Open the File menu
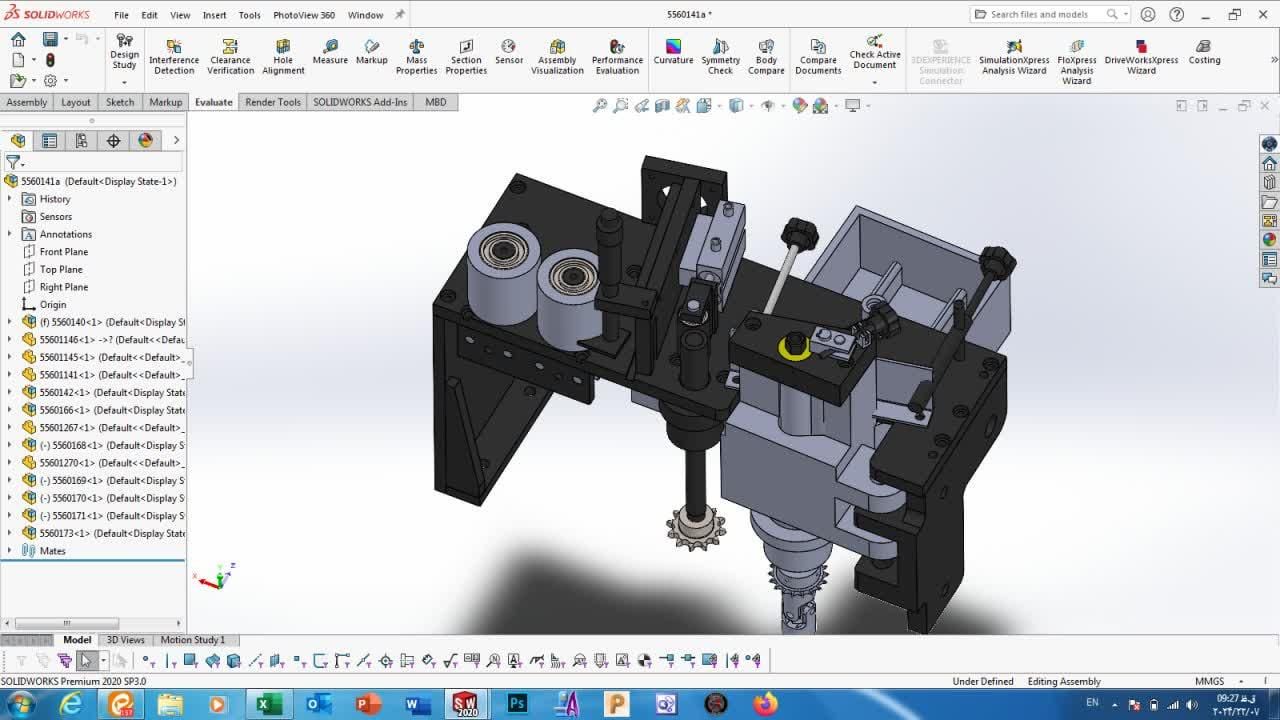The width and height of the screenshot is (1280, 720). (121, 15)
